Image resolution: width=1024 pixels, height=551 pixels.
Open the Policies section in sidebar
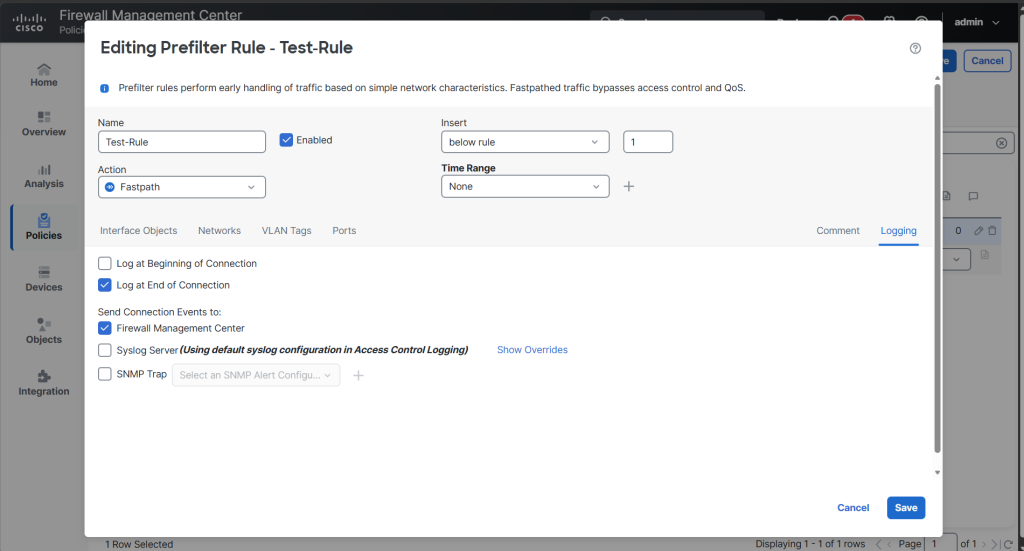click(x=44, y=227)
